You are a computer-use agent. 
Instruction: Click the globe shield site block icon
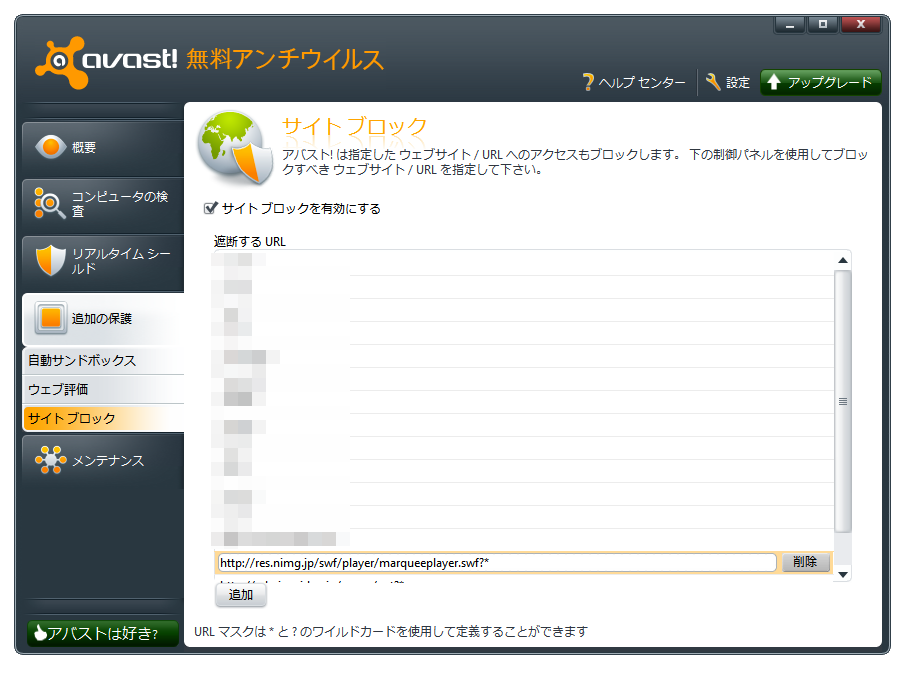tap(235, 147)
